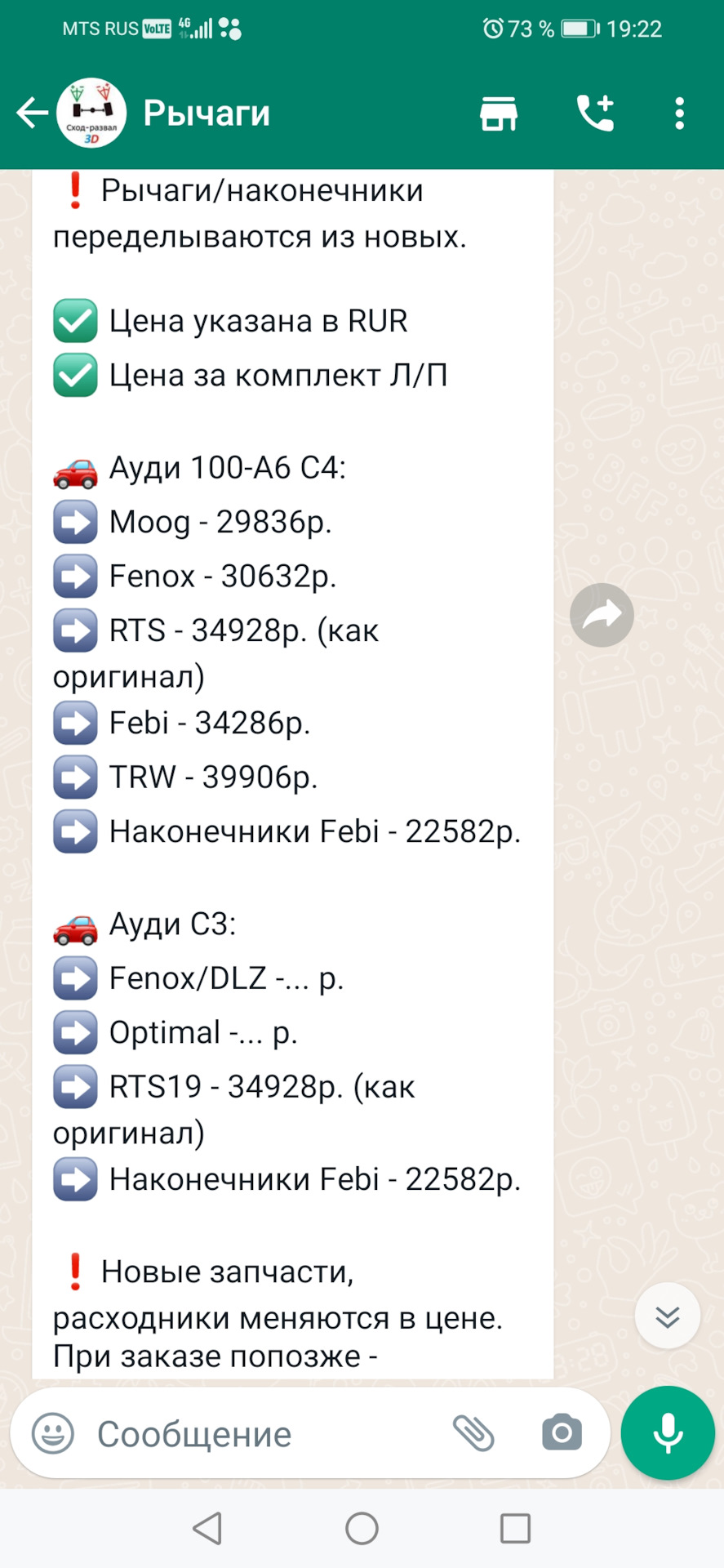Viewport: 724px width, 1568px height.
Task: Open recent apps with square button
Action: 515,1528
